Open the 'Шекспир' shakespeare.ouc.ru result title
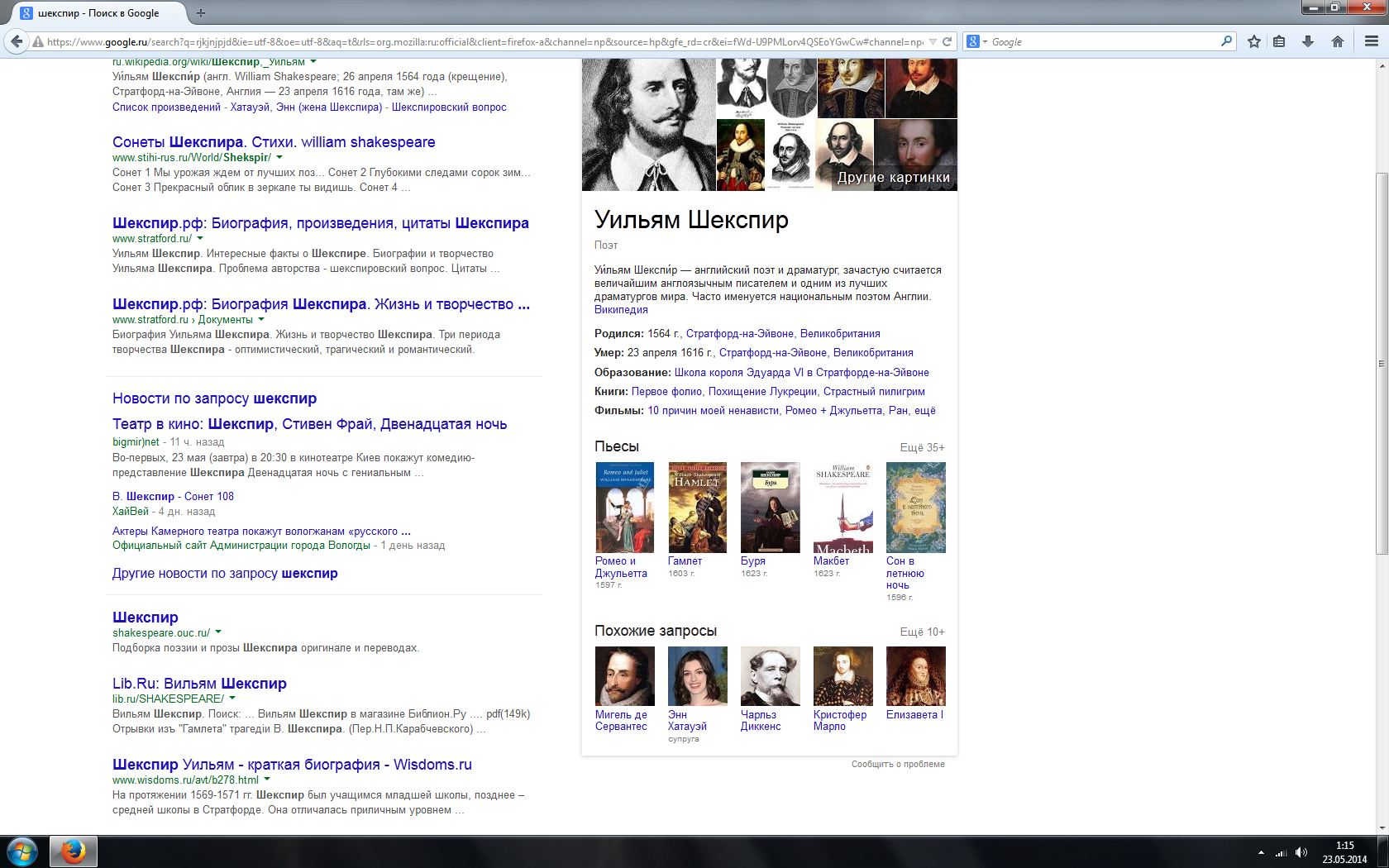This screenshot has height=868, width=1389. [x=146, y=618]
